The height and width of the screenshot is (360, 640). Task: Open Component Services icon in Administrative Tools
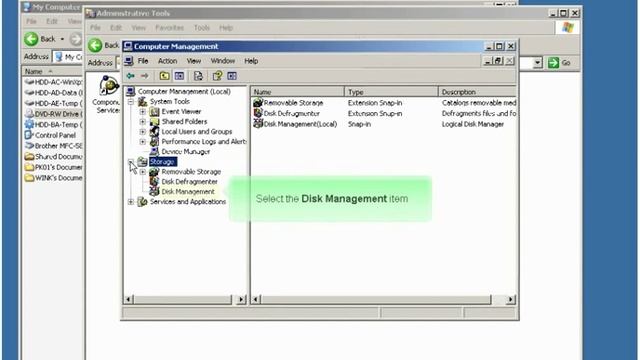(107, 95)
